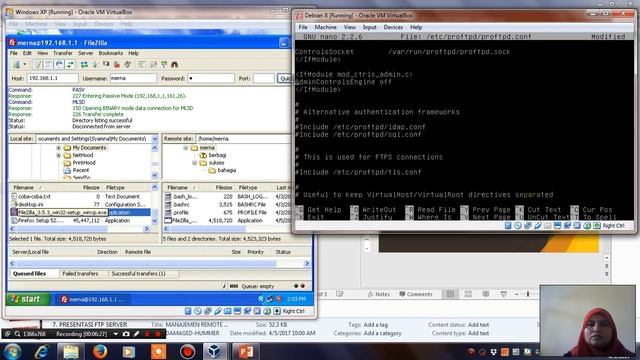
Task: Click Disconnect from server red X icon
Action: click(117, 64)
